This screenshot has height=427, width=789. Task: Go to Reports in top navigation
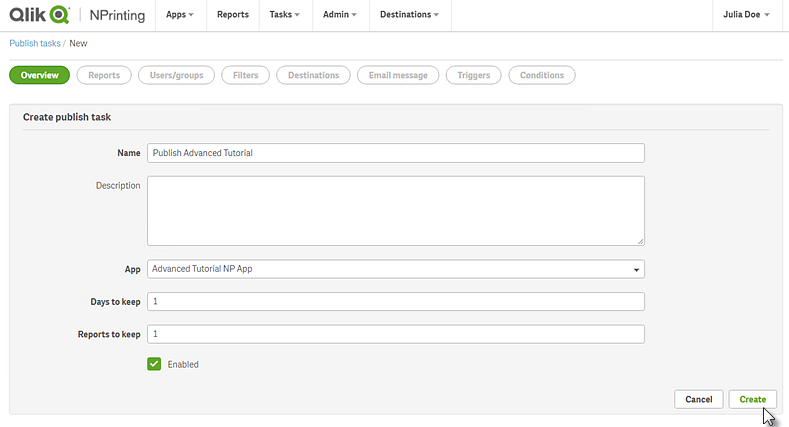click(x=232, y=15)
